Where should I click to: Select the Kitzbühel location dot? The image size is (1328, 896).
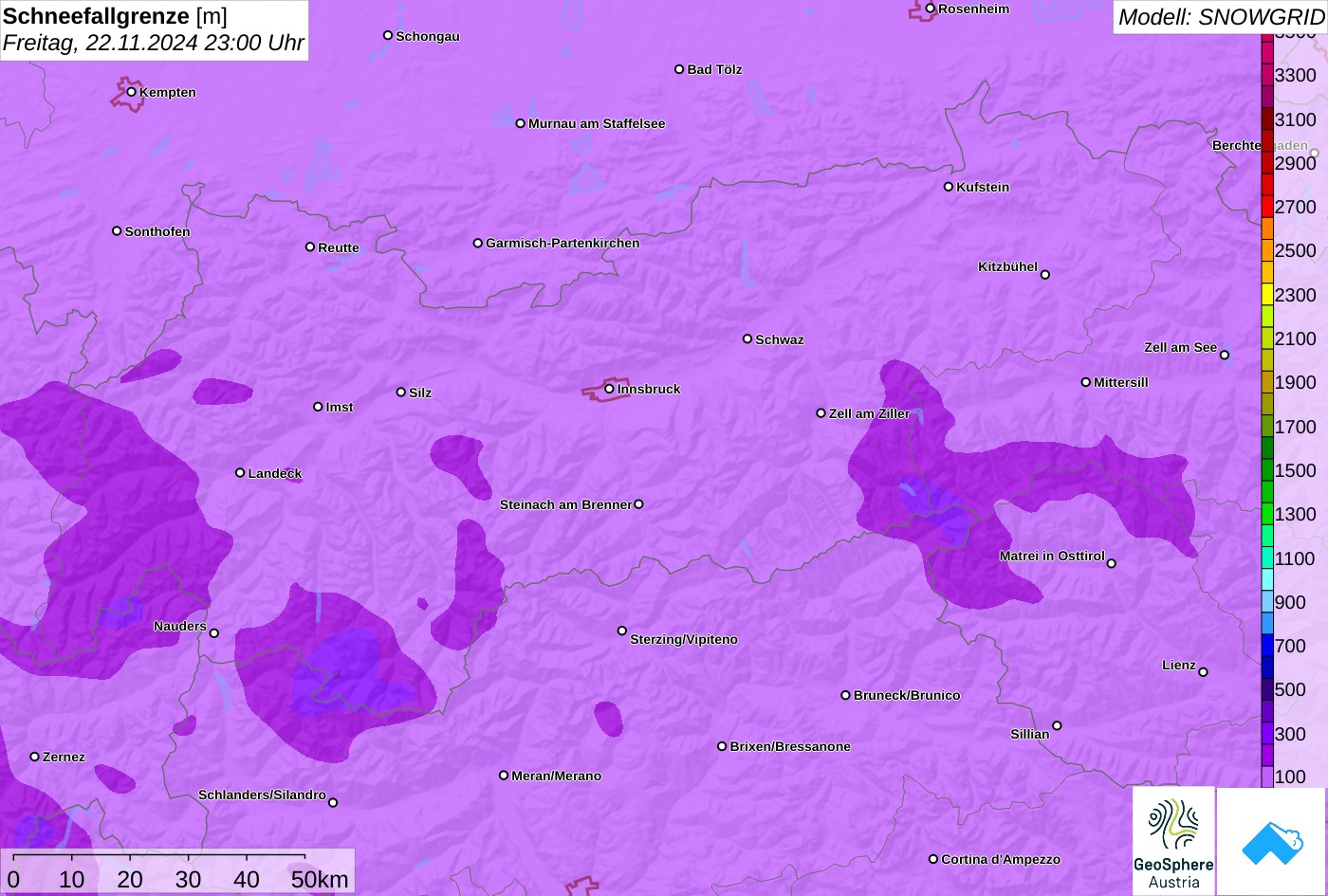click(1045, 275)
